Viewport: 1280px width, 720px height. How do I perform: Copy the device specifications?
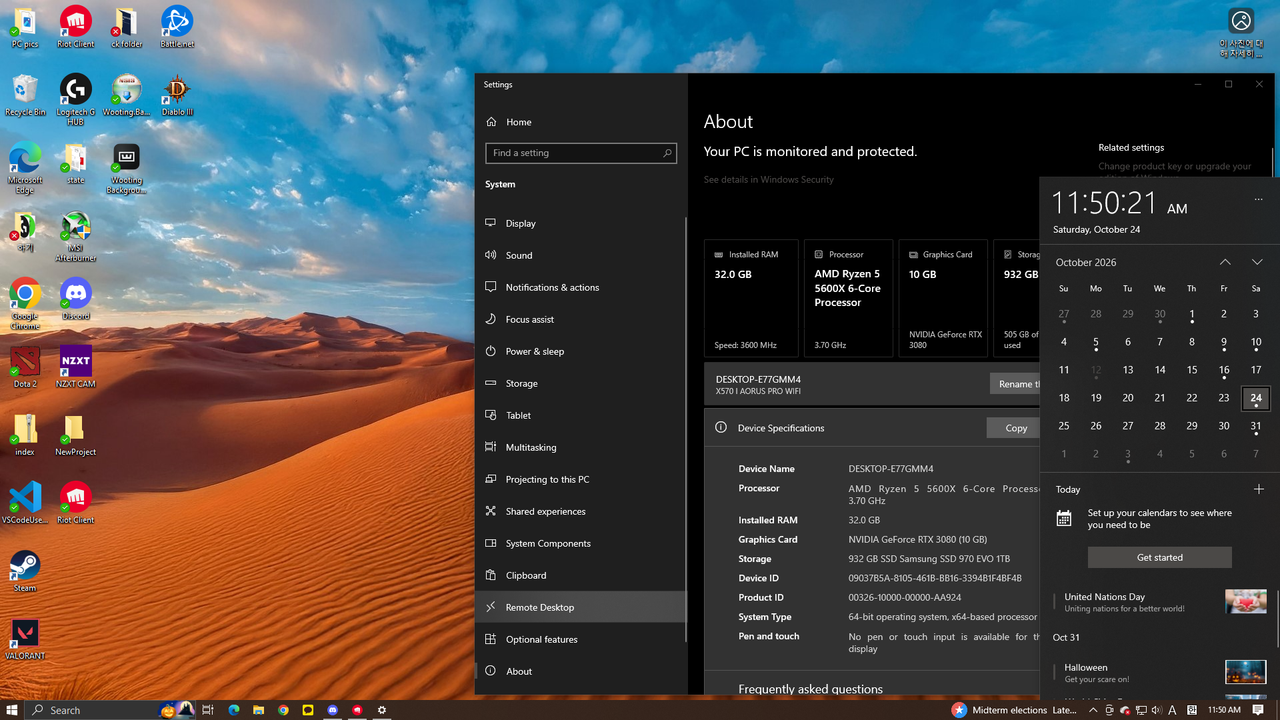point(1013,428)
